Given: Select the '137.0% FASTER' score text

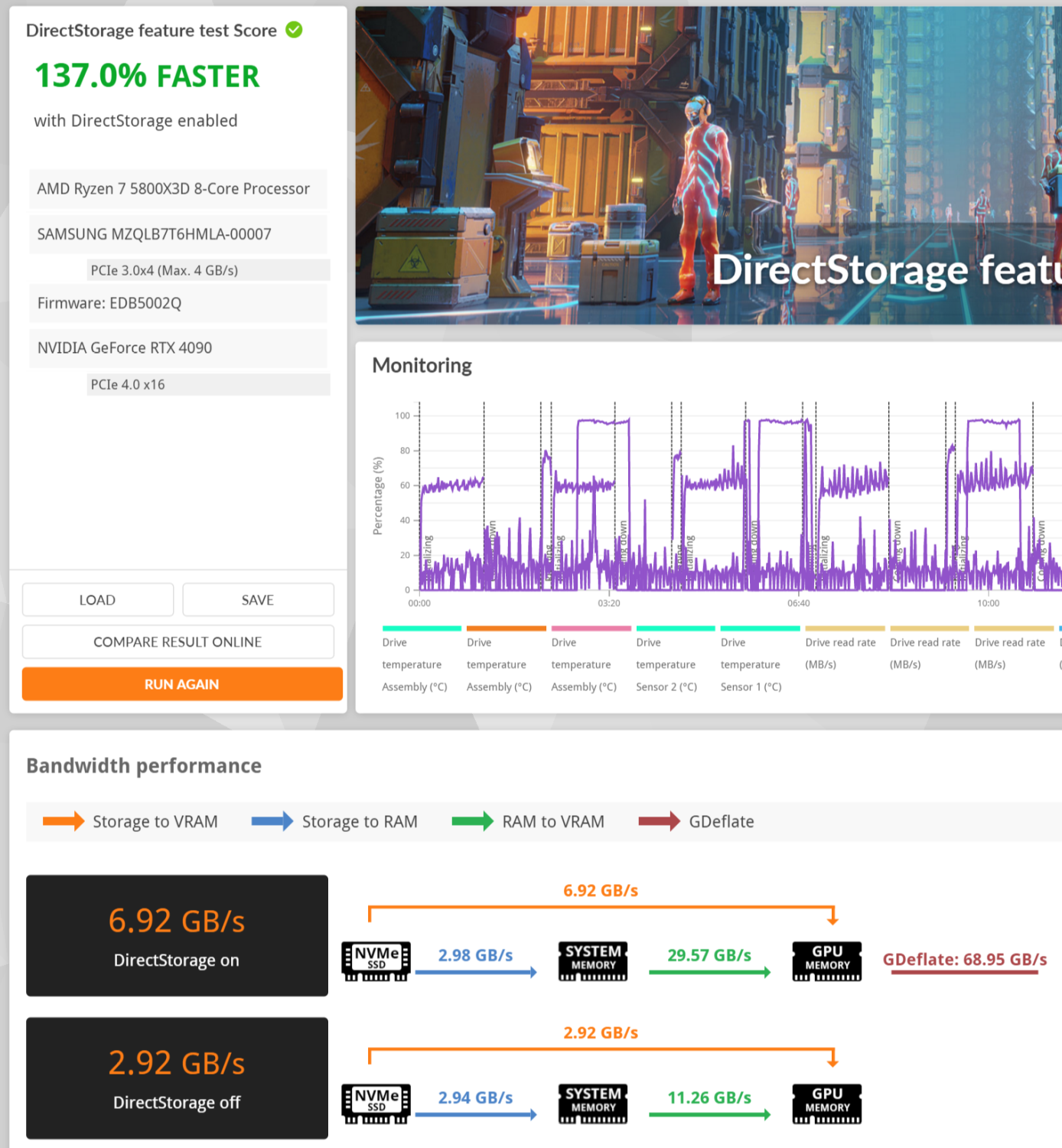Looking at the screenshot, I should (147, 76).
